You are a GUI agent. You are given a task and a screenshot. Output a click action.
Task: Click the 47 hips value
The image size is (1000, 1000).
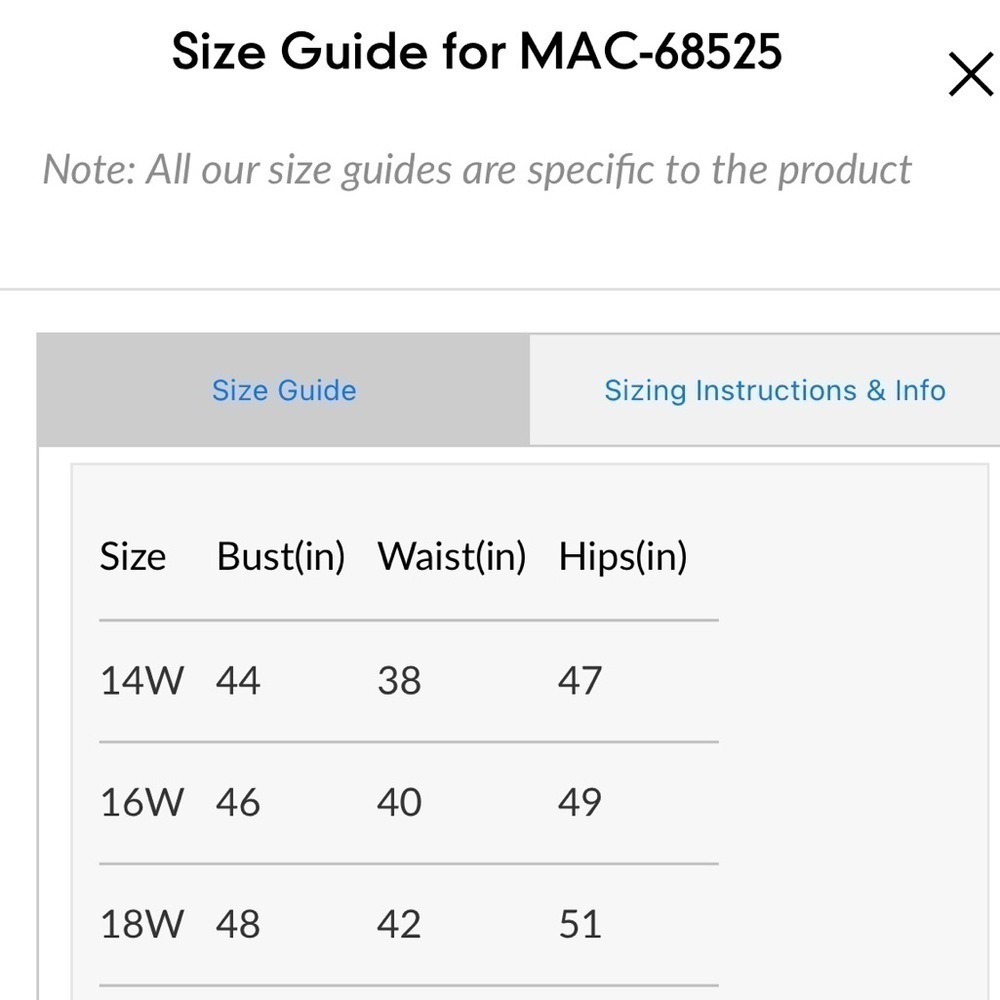click(x=580, y=680)
